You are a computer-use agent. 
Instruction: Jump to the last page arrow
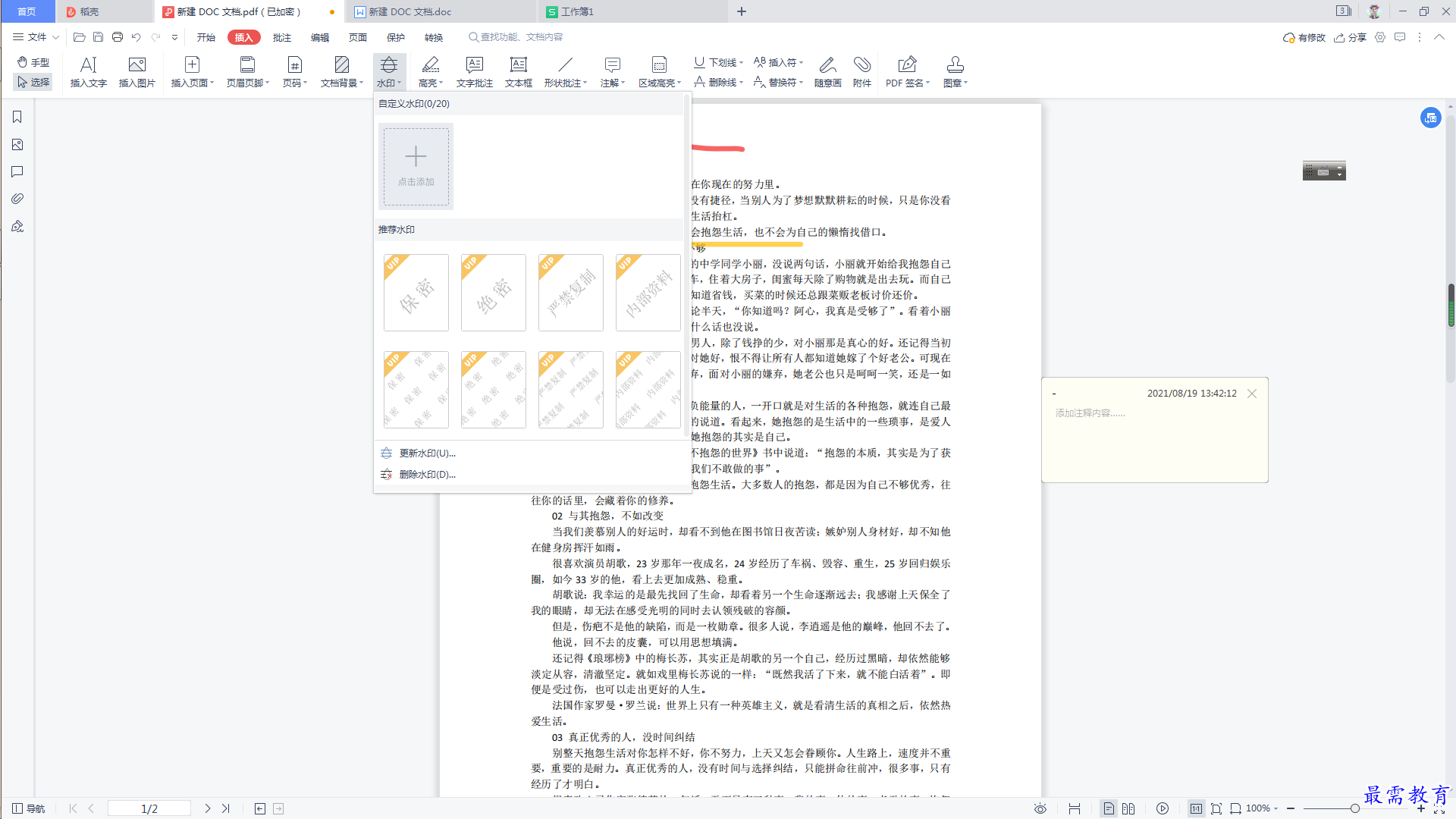click(x=225, y=808)
